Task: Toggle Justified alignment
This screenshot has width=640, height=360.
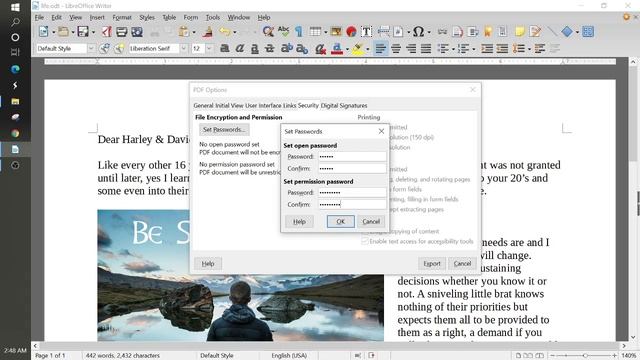Action: tap(426, 49)
